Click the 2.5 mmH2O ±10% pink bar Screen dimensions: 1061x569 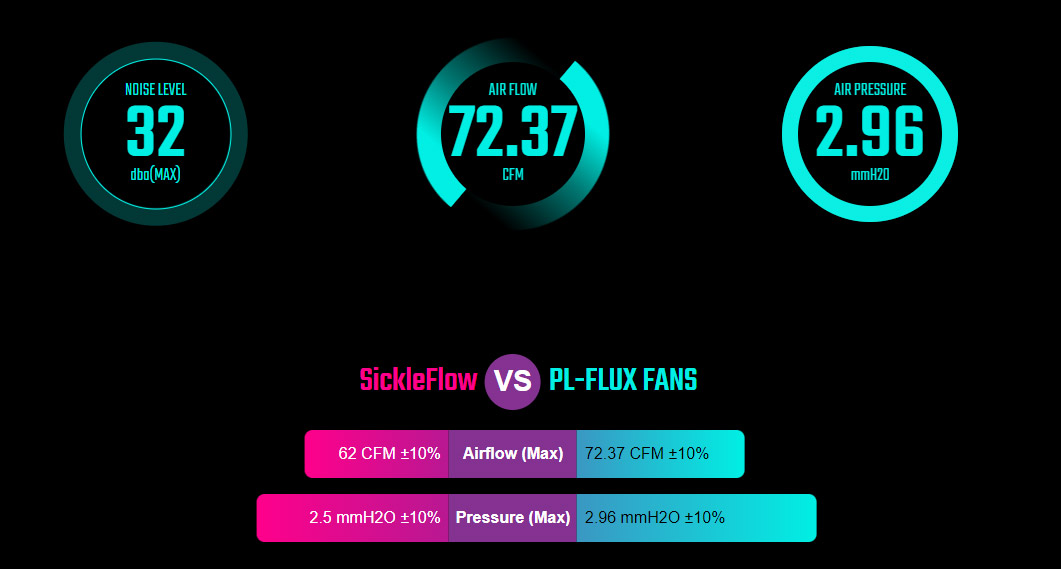(x=353, y=518)
